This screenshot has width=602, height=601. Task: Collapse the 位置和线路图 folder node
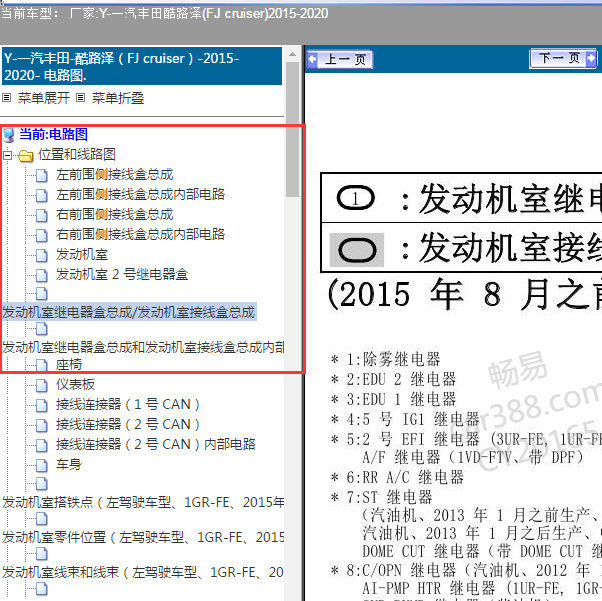click(x=7, y=155)
